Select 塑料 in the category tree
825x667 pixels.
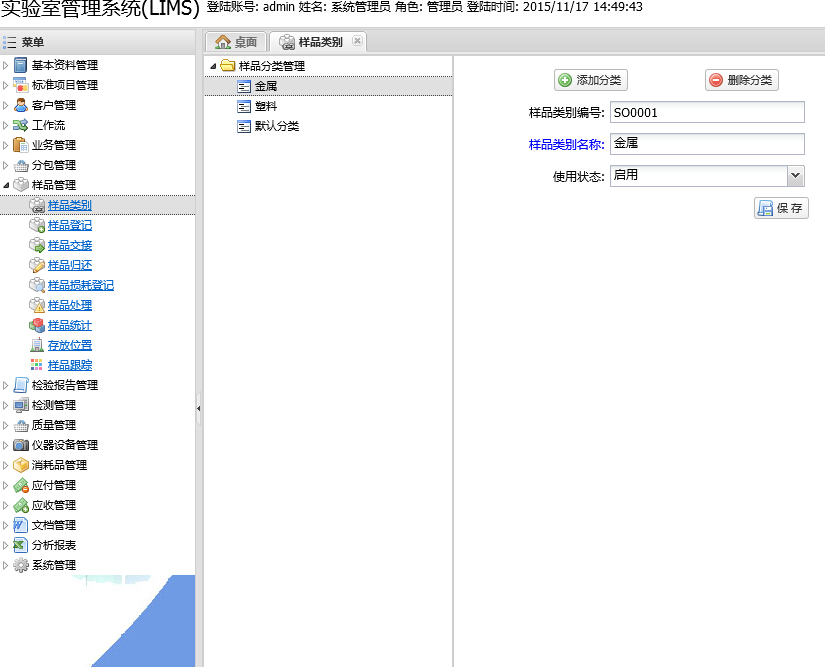click(x=265, y=106)
